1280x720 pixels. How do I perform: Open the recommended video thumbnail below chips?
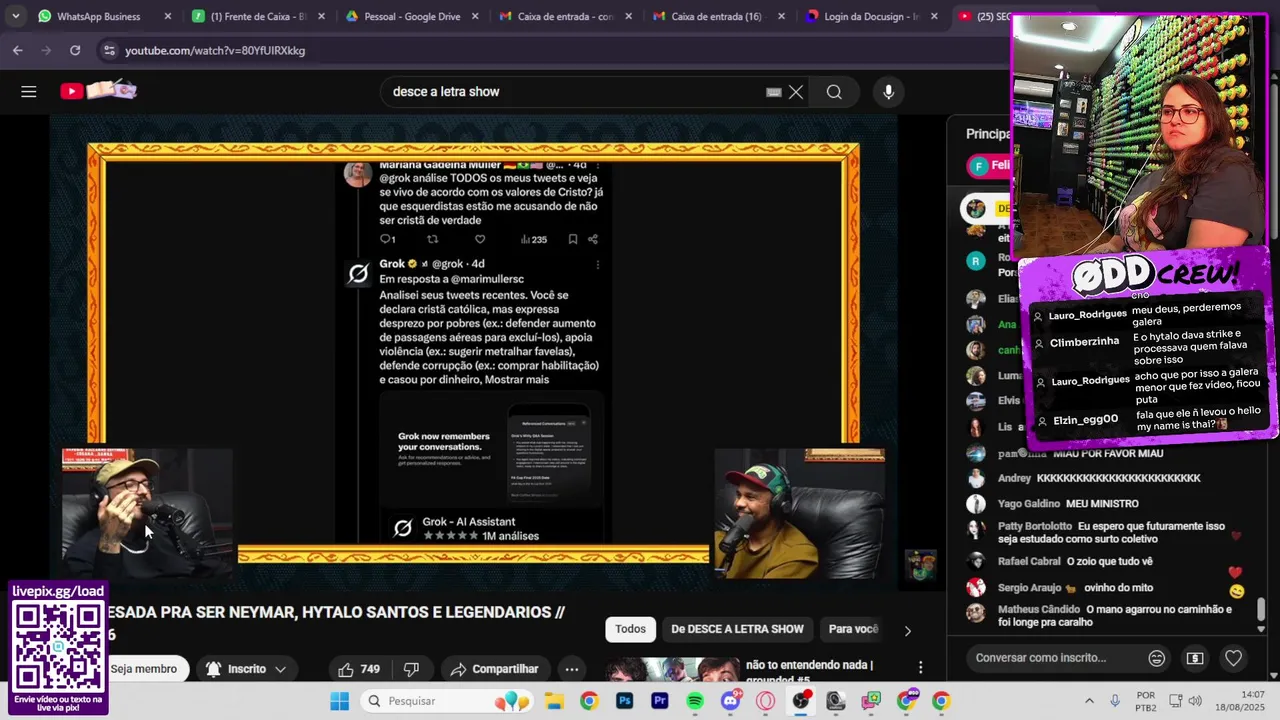(672, 670)
